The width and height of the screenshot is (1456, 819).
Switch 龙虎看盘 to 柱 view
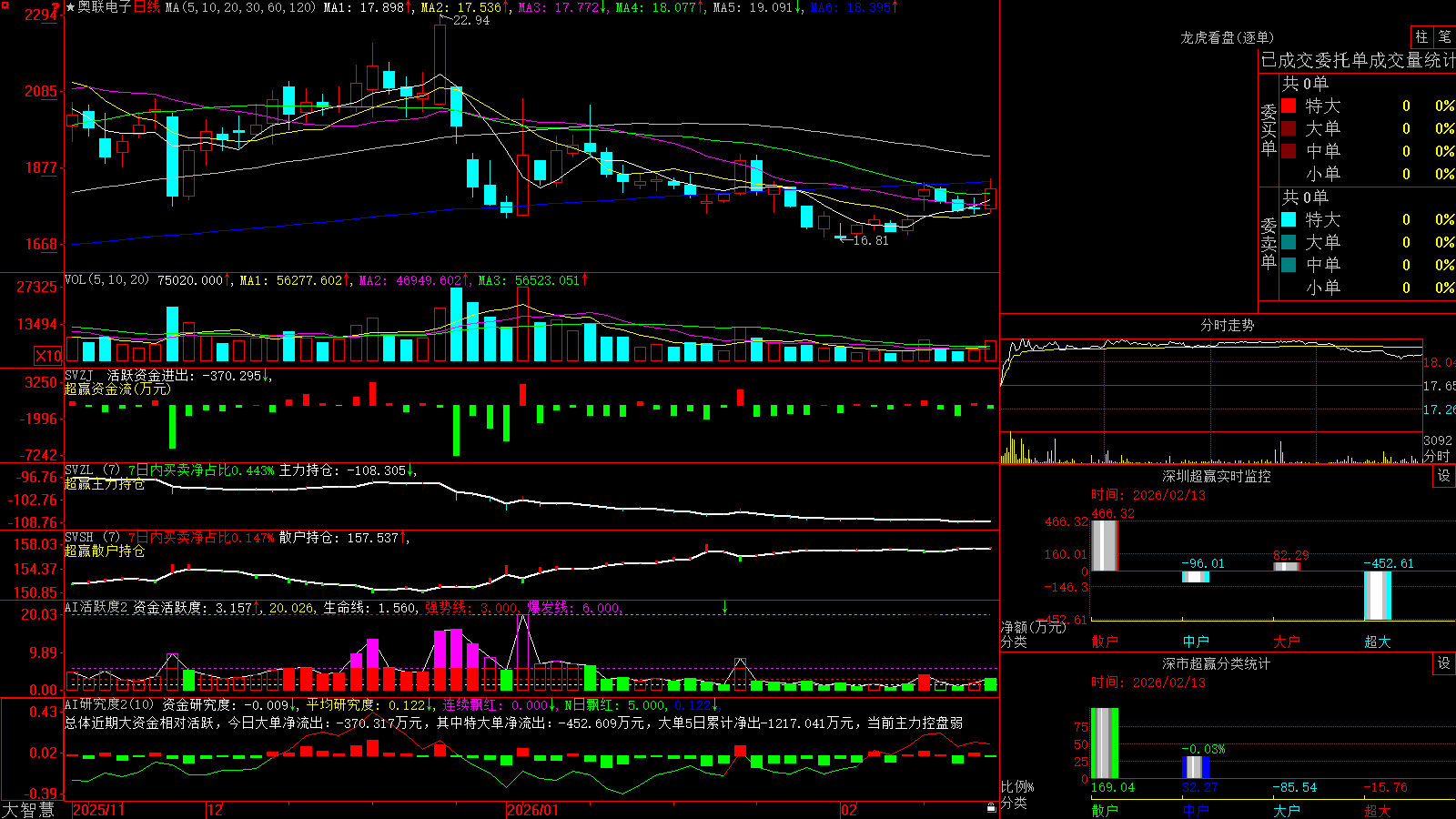[1421, 37]
